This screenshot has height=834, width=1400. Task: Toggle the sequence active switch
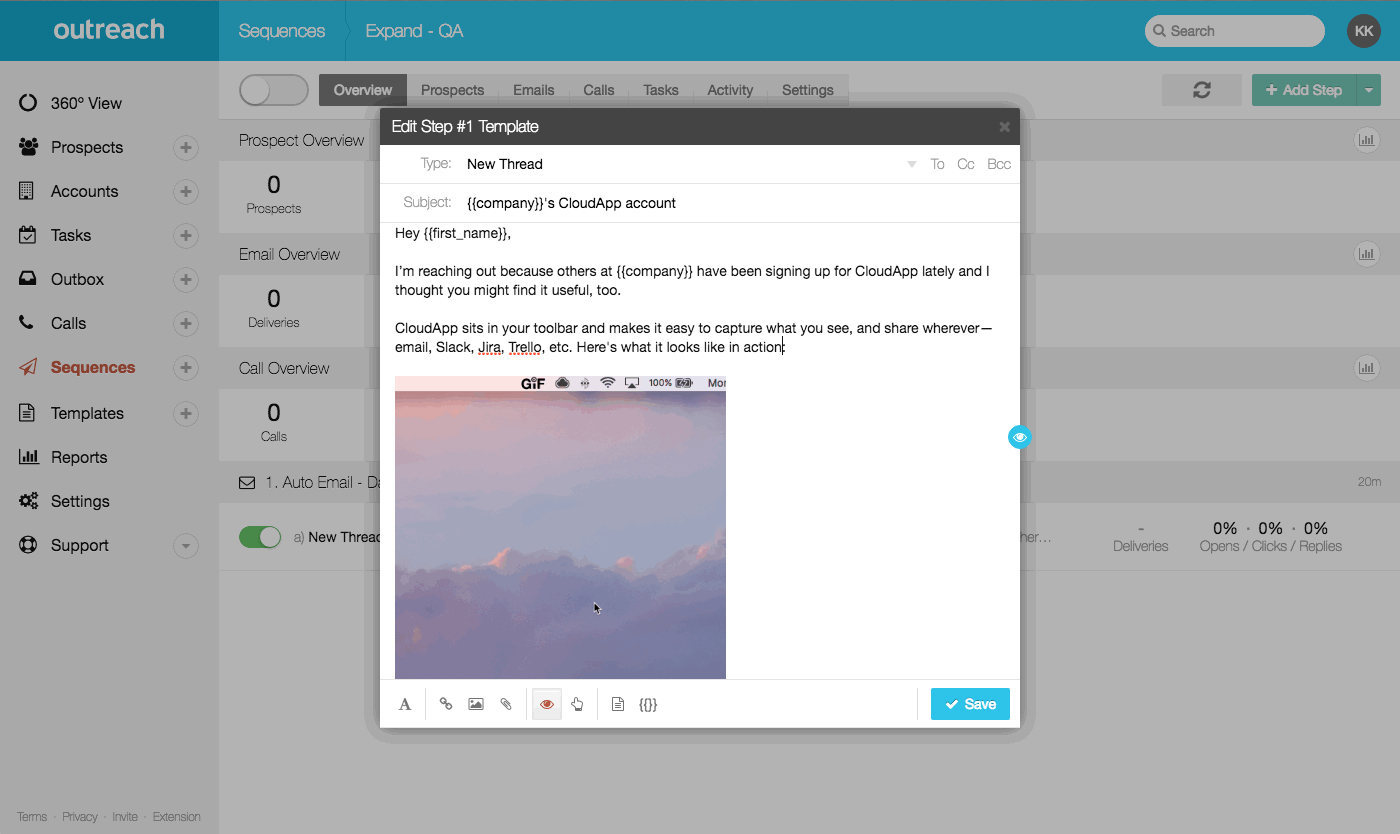coord(274,90)
